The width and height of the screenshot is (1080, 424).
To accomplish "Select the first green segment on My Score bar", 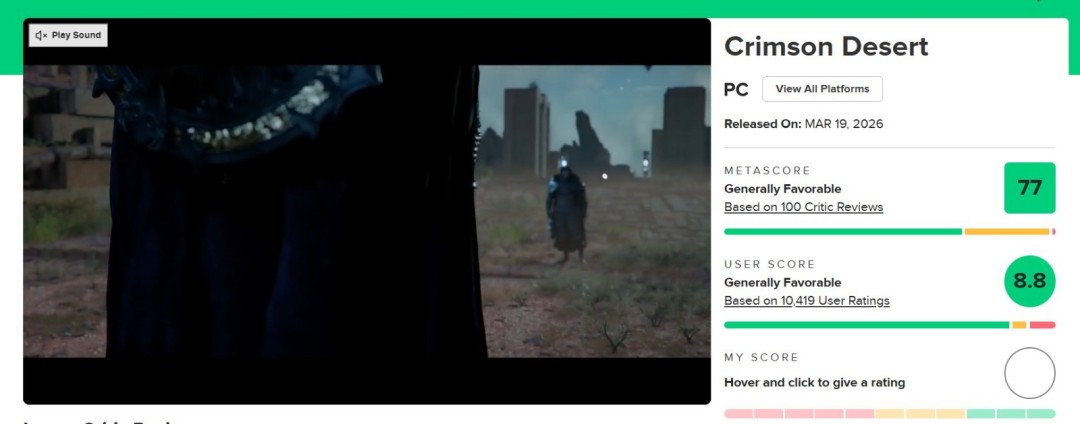I will [x=980, y=414].
